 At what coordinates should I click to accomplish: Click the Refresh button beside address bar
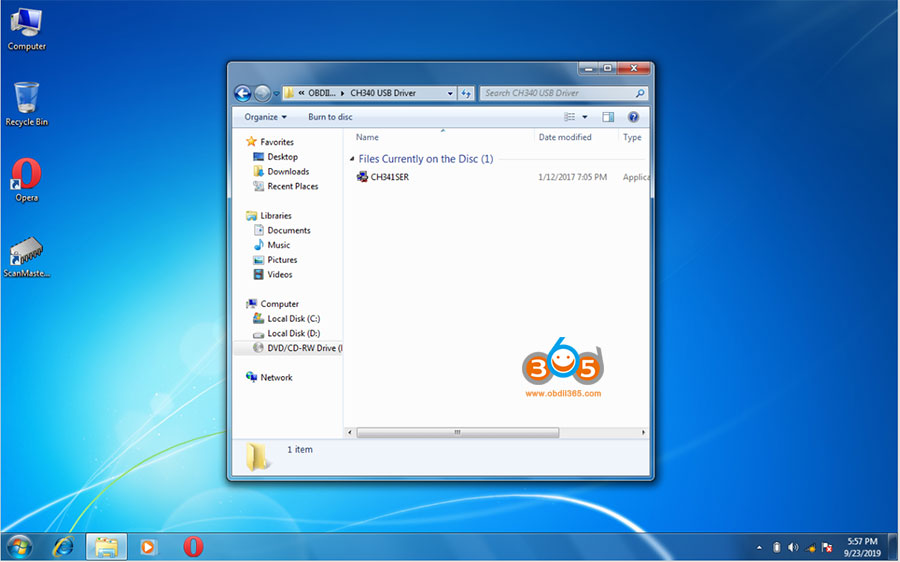pyautogui.click(x=466, y=93)
